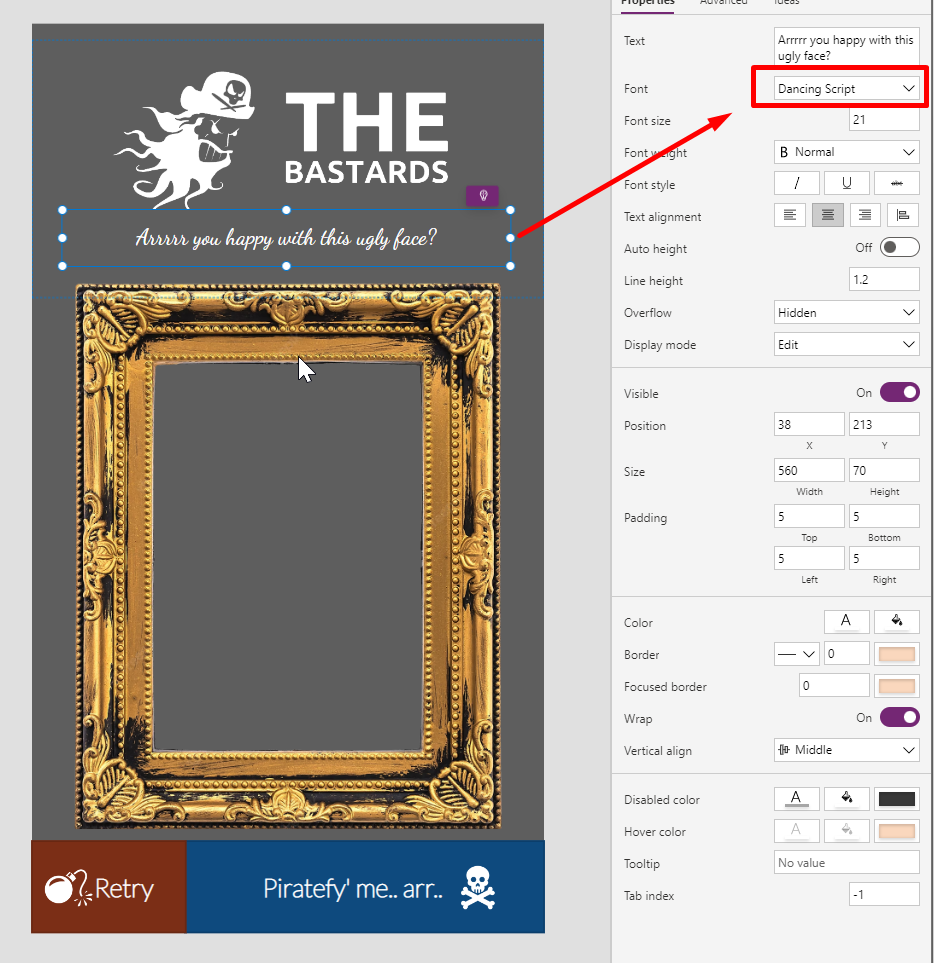Open the Font dropdown showing Dancing Script

coord(846,88)
